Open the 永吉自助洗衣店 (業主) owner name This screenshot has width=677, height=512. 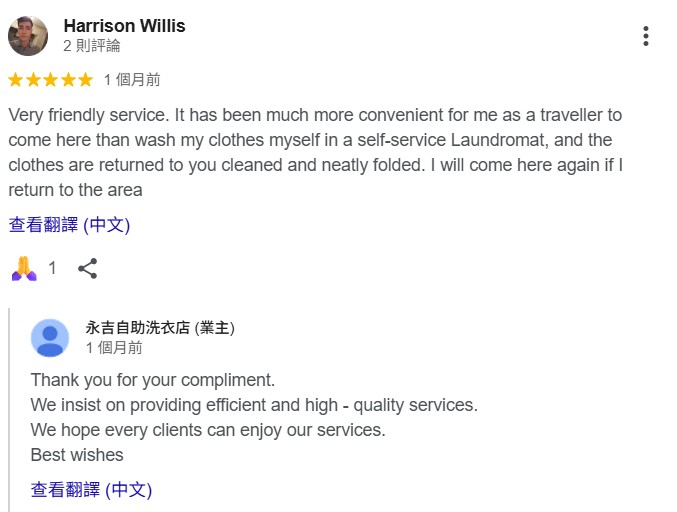[160, 328]
